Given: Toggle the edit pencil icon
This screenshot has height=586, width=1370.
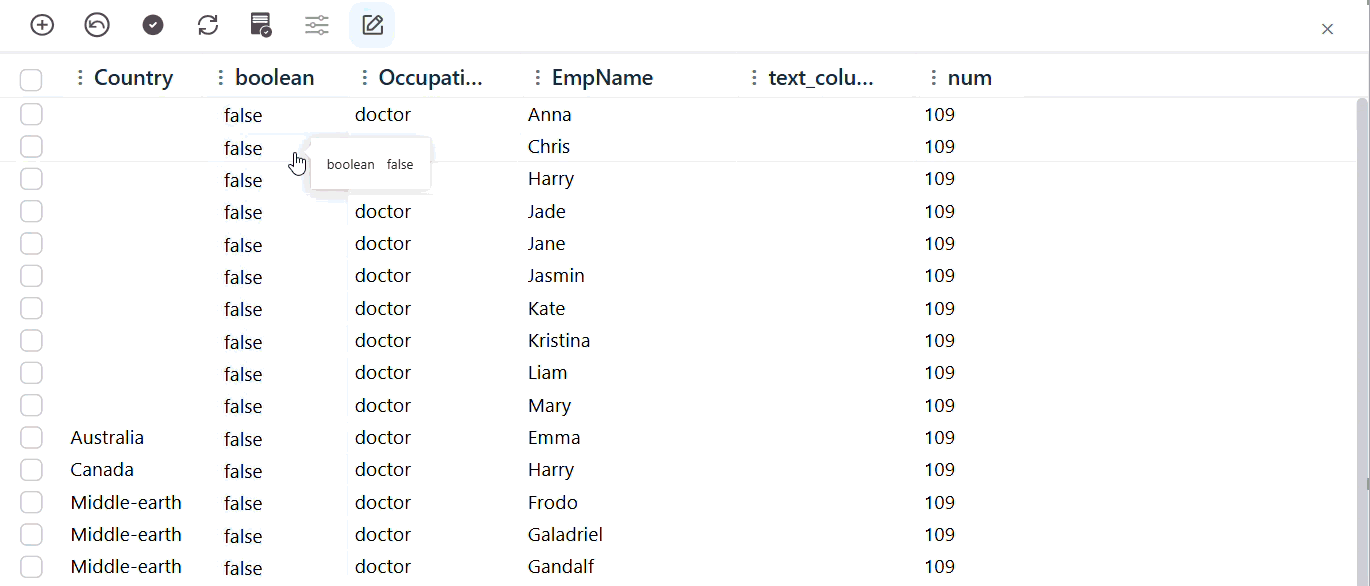Looking at the screenshot, I should point(372,25).
